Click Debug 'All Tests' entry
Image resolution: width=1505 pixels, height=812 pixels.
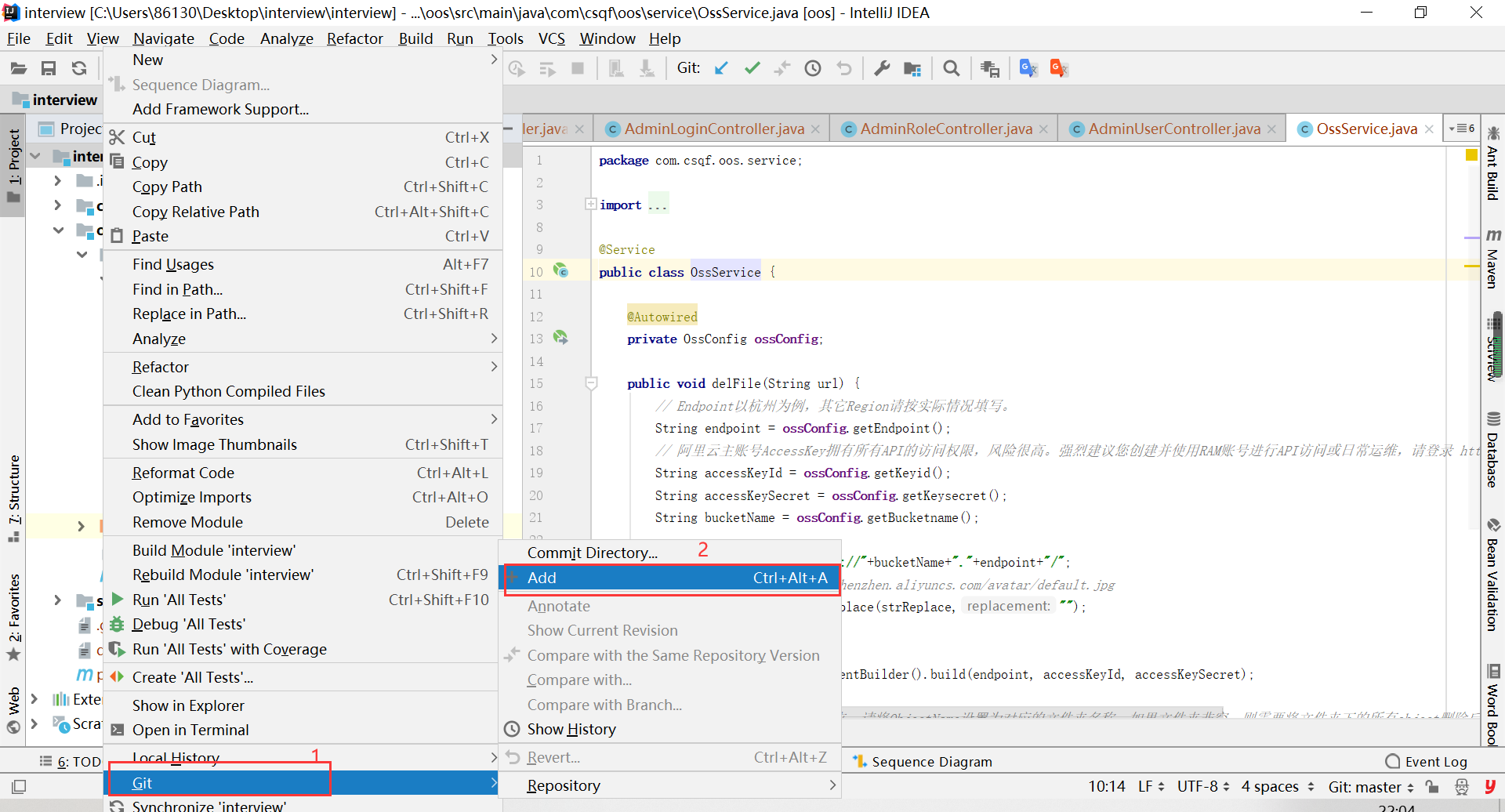click(x=302, y=624)
